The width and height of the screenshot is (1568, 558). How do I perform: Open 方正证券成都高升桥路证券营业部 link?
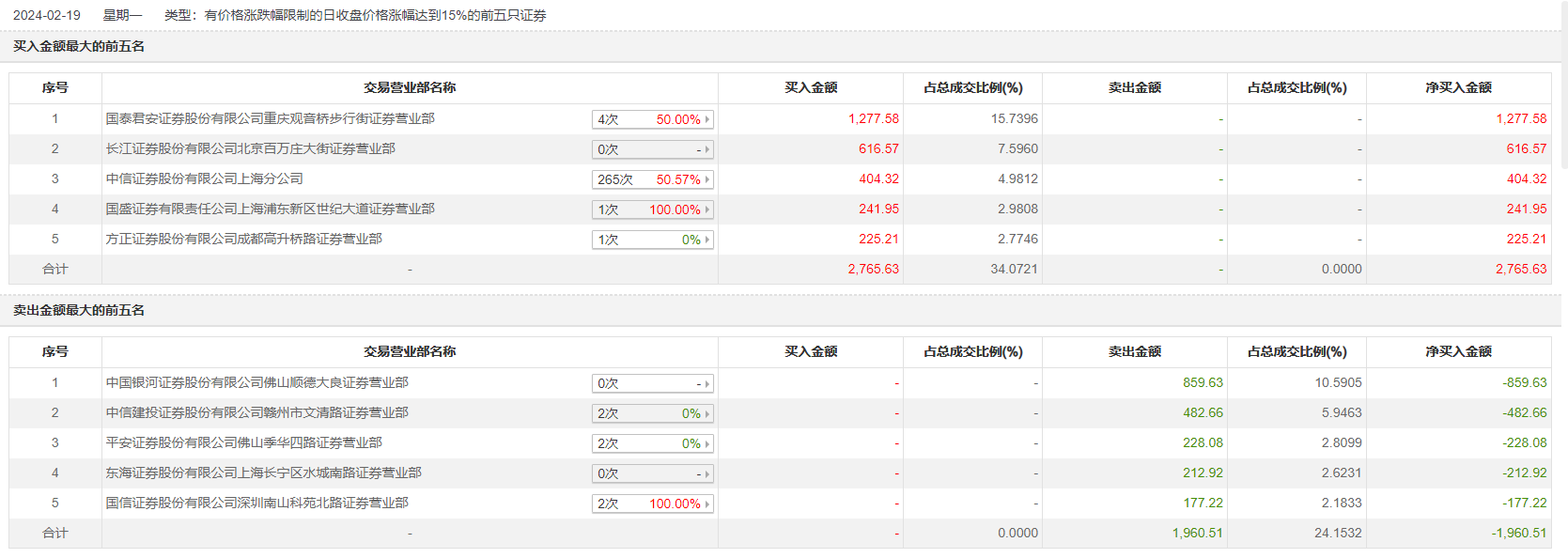(x=243, y=239)
